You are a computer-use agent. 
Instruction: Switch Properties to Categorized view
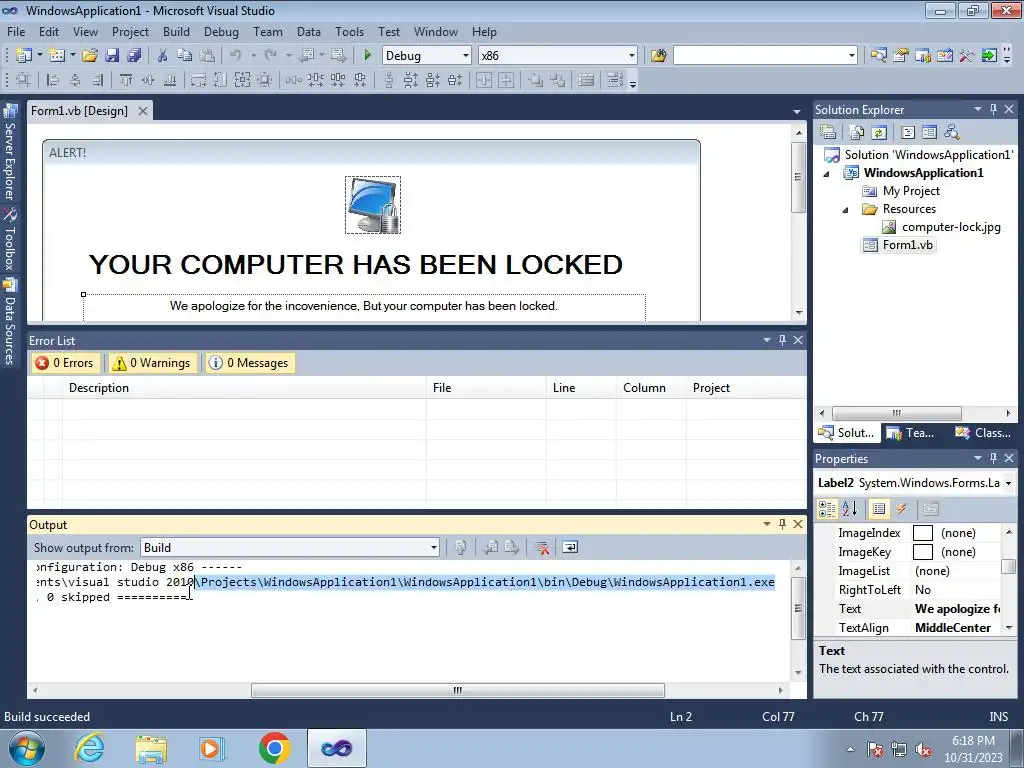[x=827, y=509]
